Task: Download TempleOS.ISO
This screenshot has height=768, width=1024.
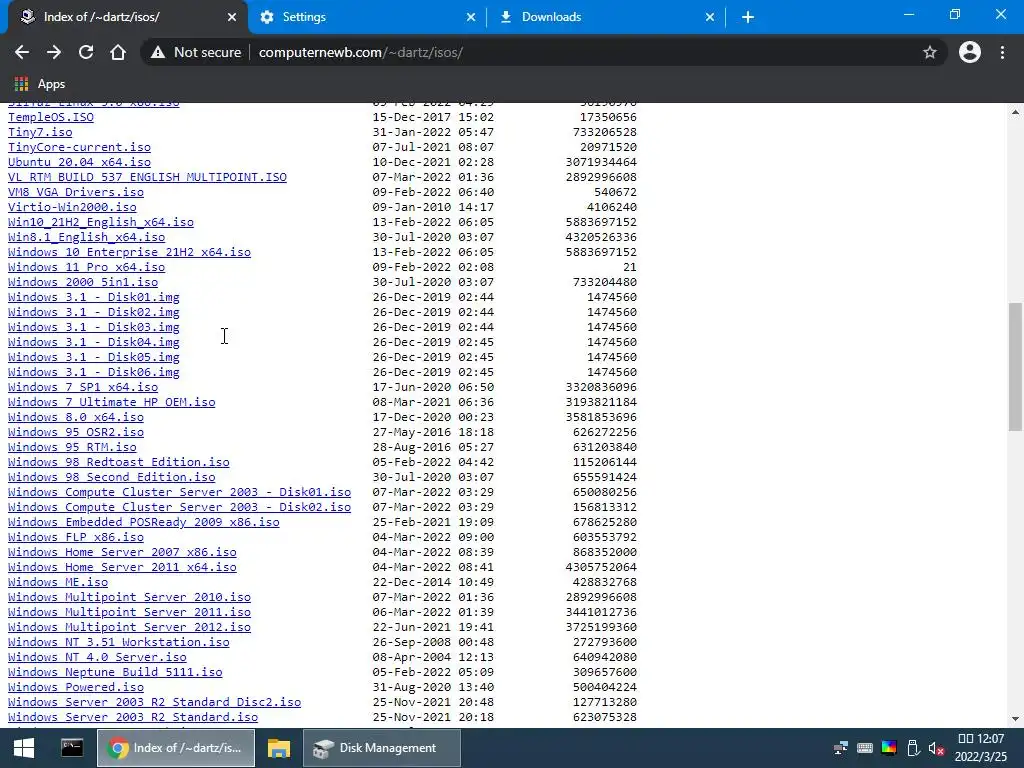Action: pyautogui.click(x=51, y=117)
